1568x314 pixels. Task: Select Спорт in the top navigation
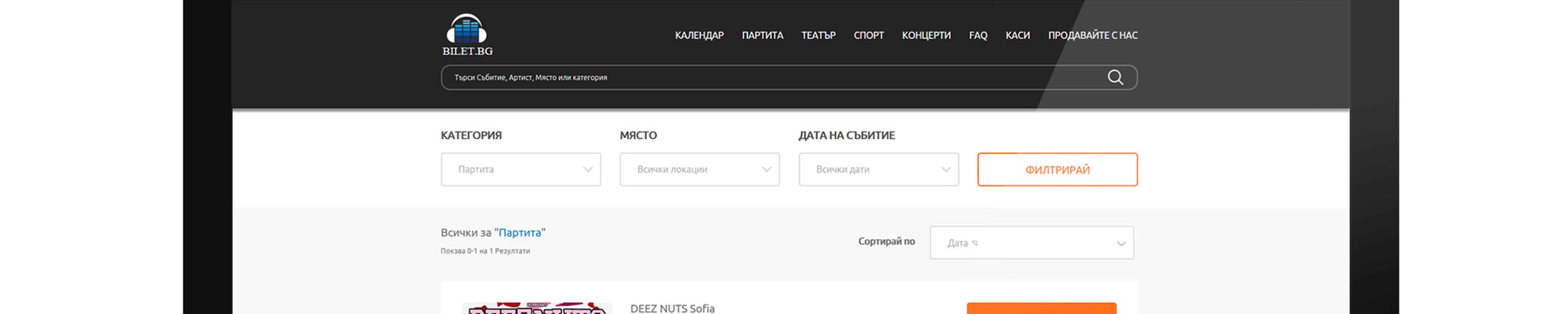click(x=868, y=35)
